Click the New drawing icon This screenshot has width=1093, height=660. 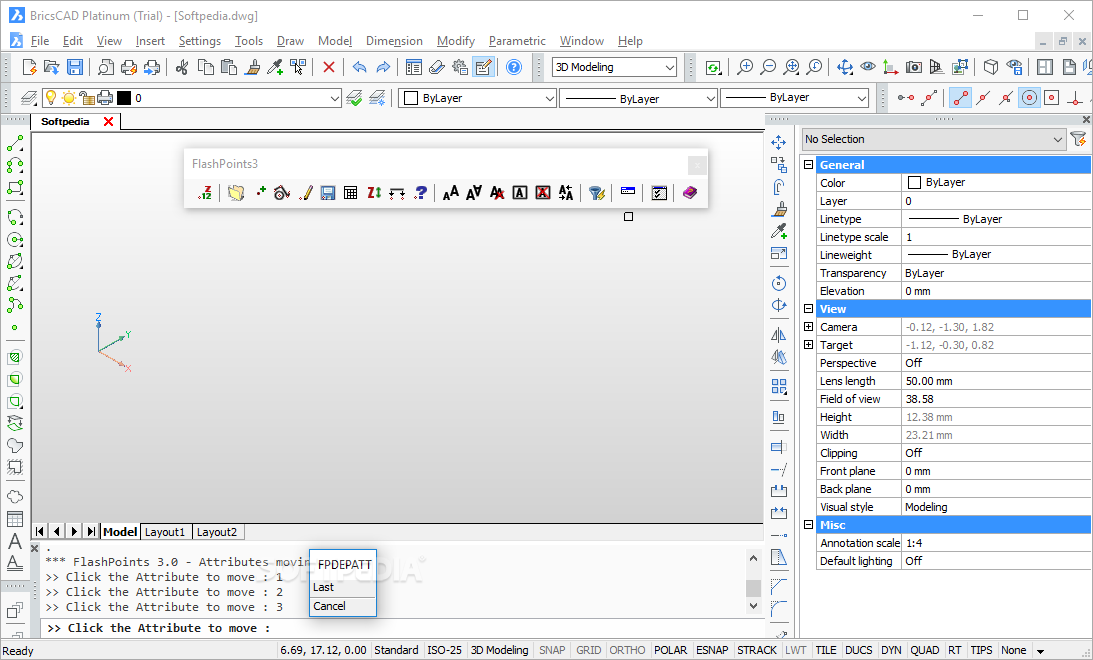(x=29, y=67)
